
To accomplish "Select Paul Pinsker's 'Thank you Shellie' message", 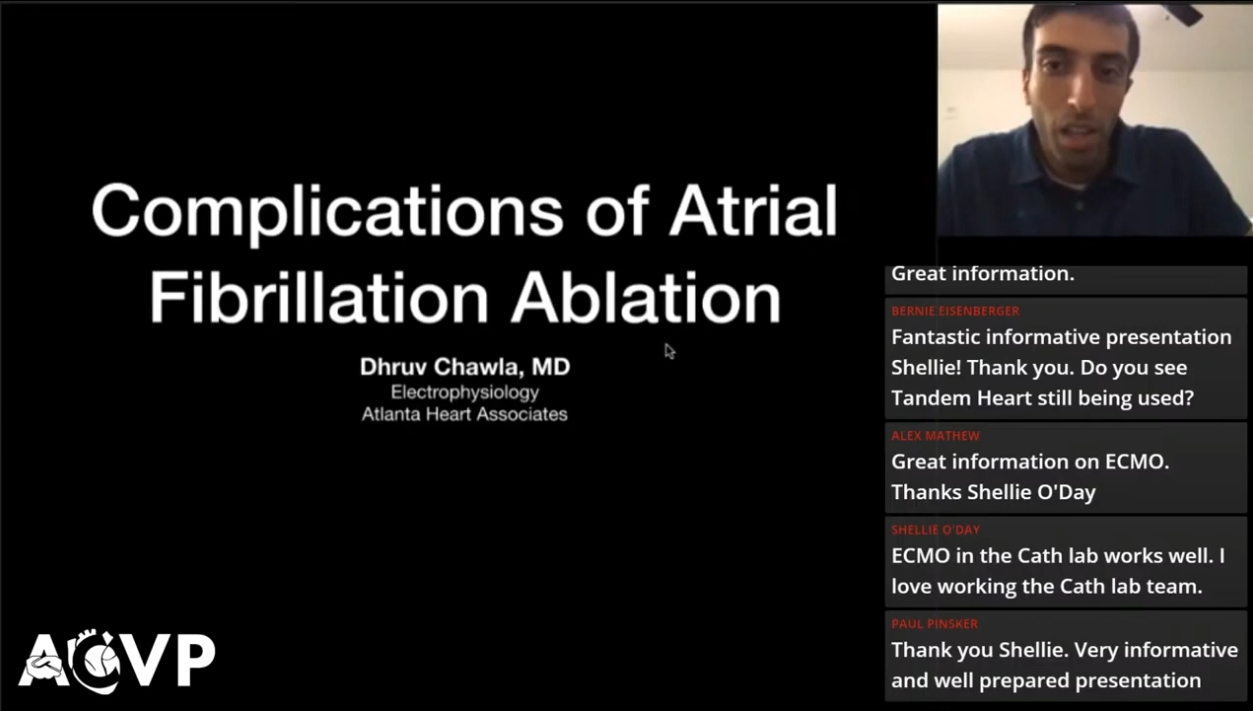I will (1064, 665).
